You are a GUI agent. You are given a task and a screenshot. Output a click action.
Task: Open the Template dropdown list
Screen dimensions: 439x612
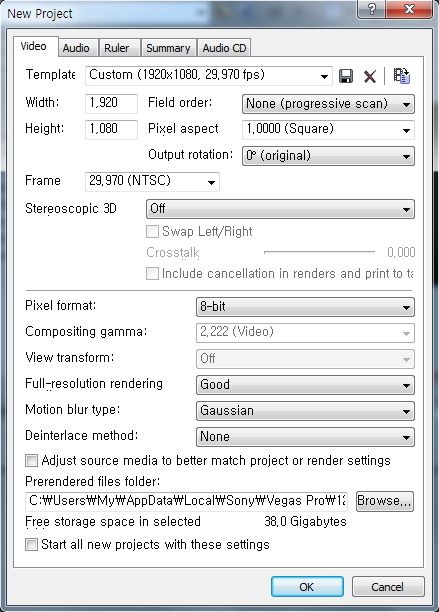[x=209, y=75]
